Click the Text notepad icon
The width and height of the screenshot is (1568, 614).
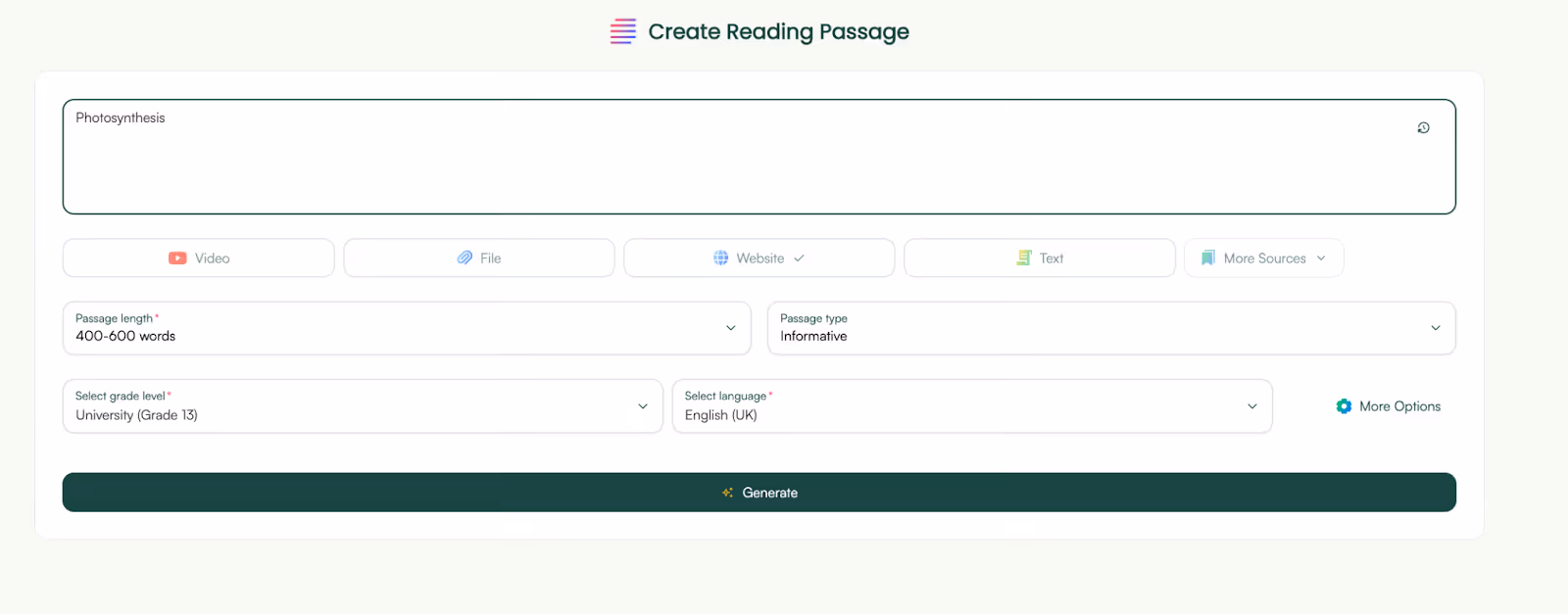pos(1024,258)
